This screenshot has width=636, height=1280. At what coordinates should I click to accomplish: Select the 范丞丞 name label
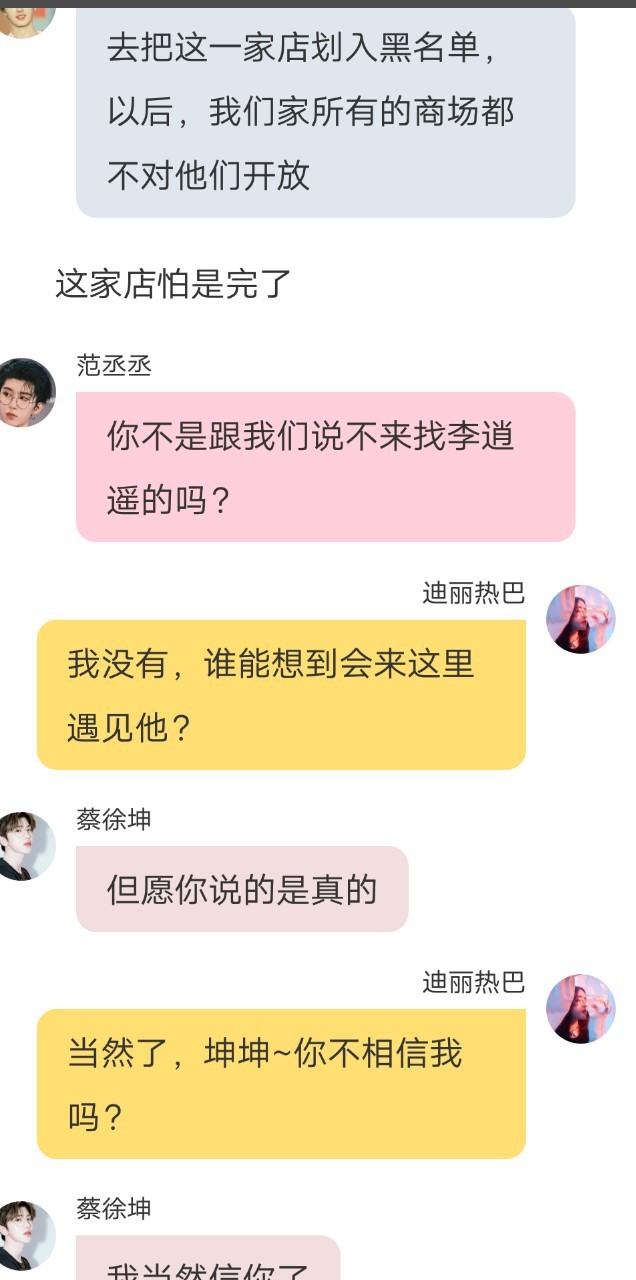point(114,365)
